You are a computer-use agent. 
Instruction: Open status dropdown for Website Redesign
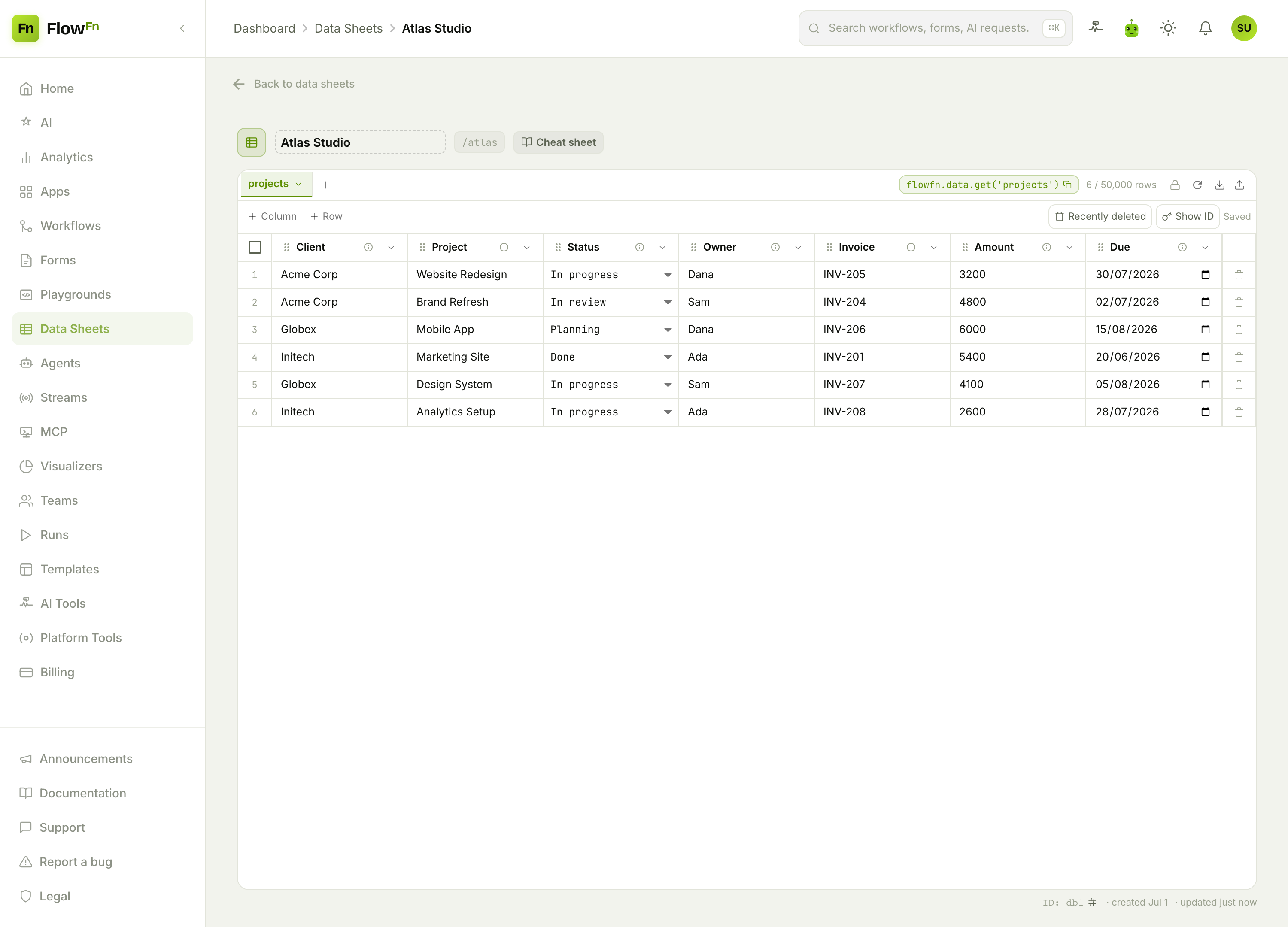[611, 275]
